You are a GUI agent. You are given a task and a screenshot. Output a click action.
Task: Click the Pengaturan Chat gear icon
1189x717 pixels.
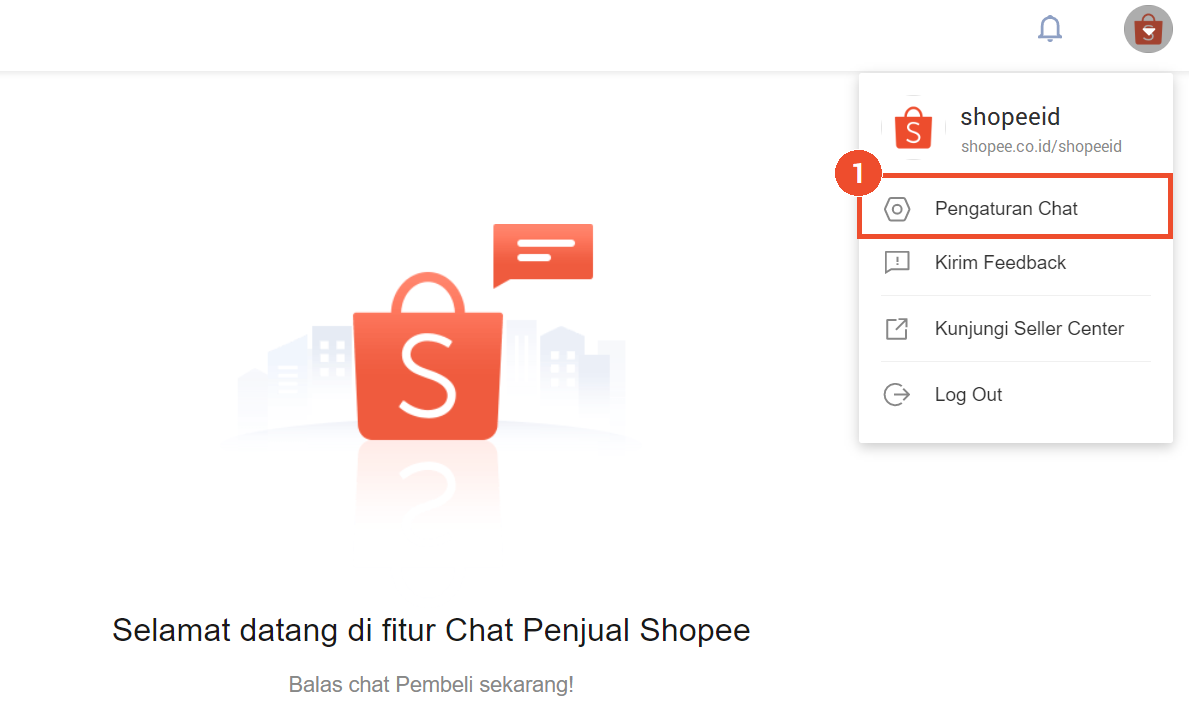coord(897,209)
